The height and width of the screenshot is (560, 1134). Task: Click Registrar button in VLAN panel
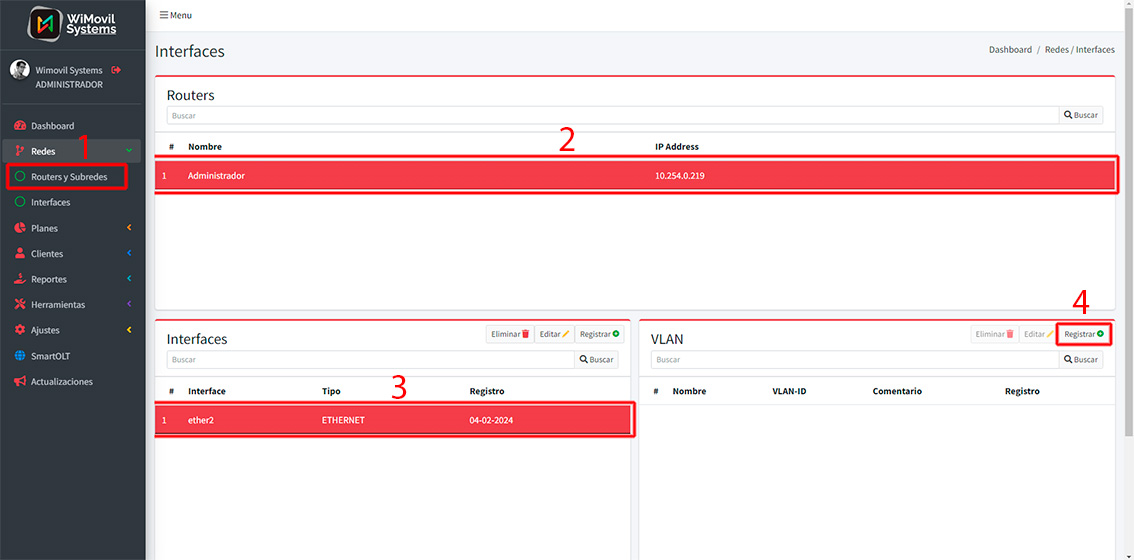point(1083,334)
